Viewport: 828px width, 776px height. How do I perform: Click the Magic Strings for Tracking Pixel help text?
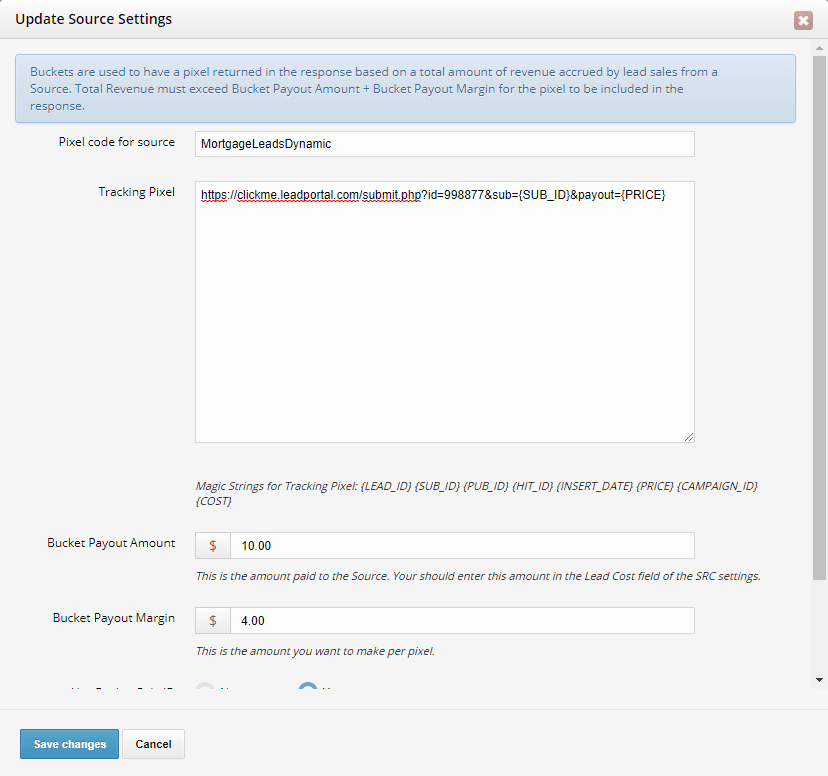(x=476, y=493)
